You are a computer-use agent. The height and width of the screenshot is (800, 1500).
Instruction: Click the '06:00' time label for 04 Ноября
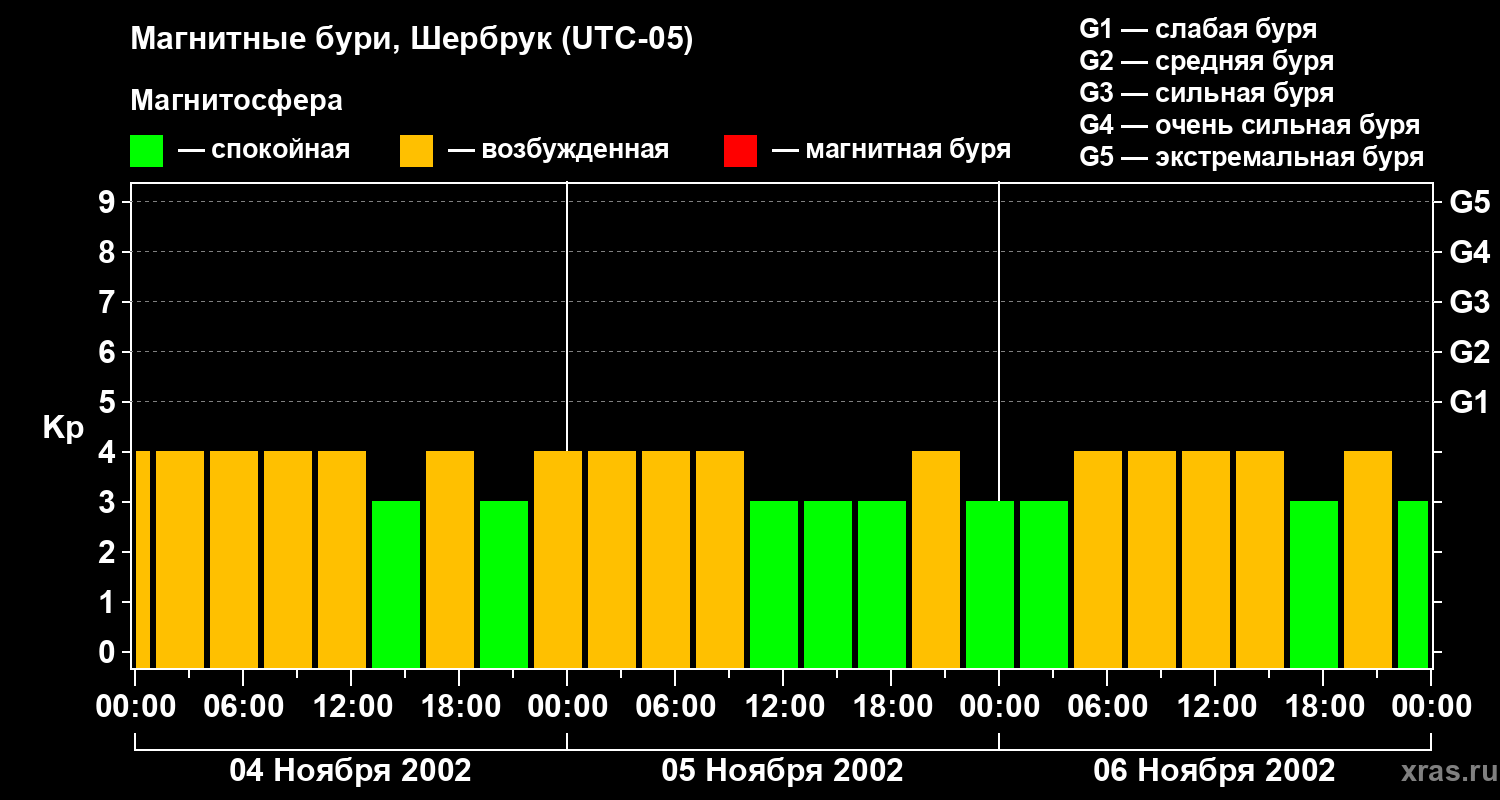tap(243, 707)
